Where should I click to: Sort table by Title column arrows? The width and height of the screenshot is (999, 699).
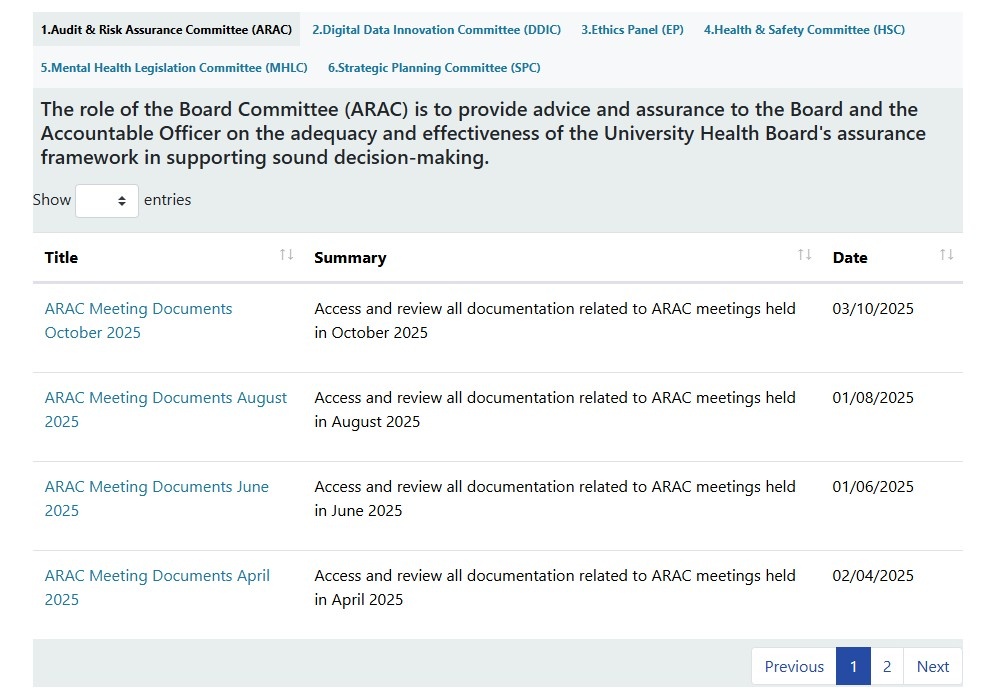[287, 255]
